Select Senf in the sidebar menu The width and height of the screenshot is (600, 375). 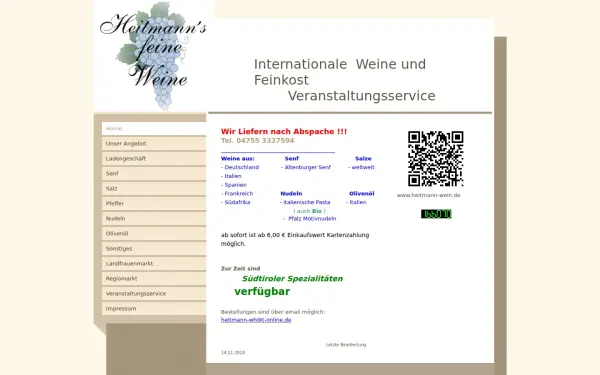pyautogui.click(x=154, y=173)
